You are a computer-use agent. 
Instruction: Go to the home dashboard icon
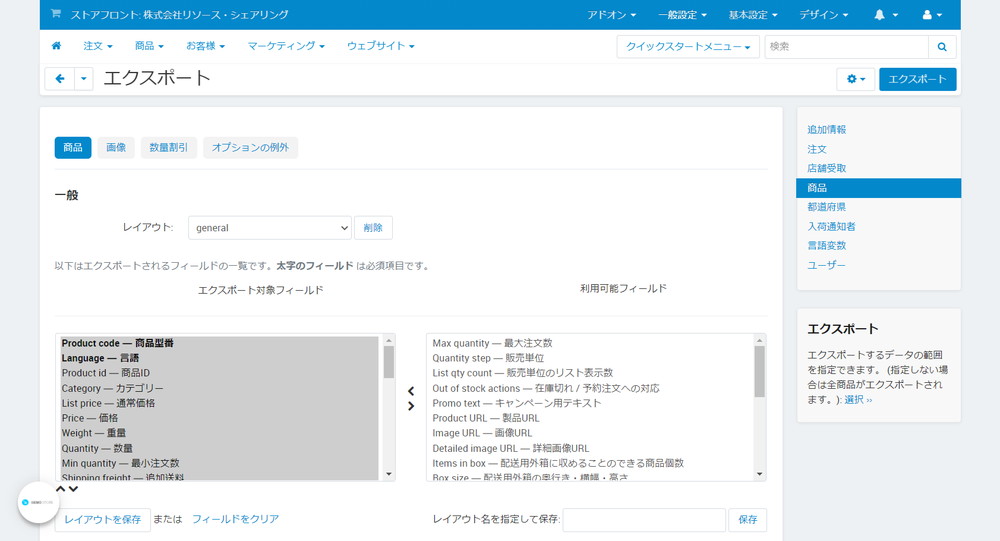56,46
